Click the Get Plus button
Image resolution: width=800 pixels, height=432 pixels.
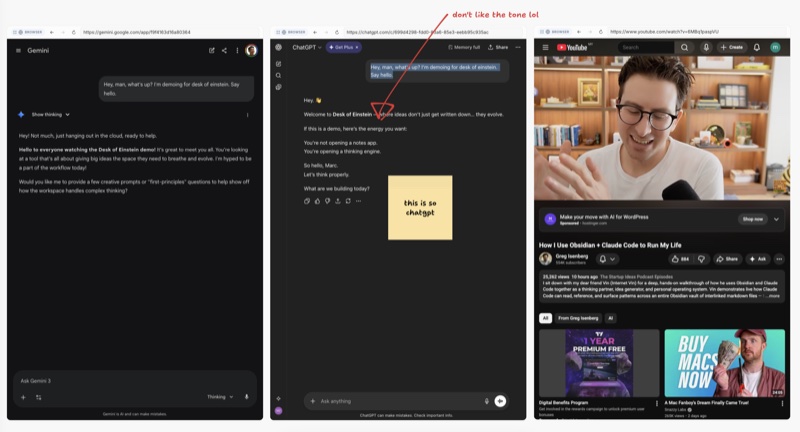click(x=341, y=47)
